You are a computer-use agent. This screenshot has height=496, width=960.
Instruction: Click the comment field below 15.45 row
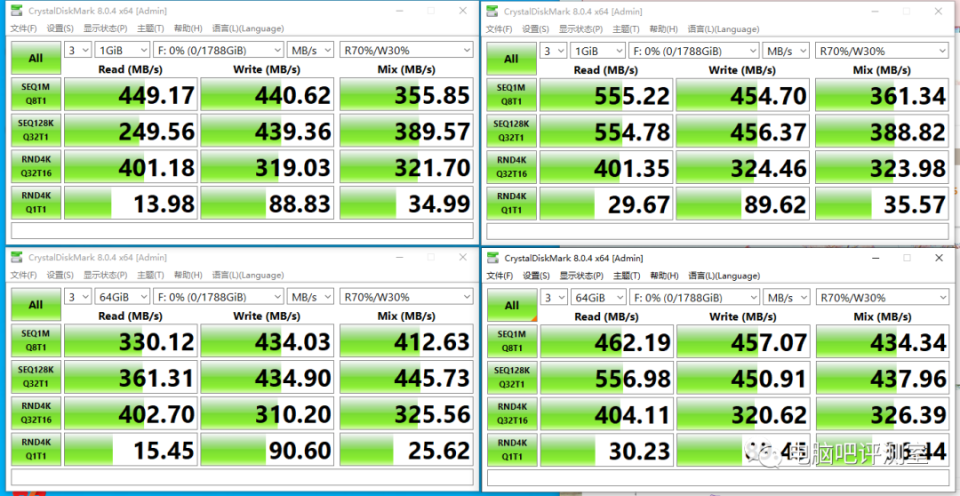pos(242,477)
